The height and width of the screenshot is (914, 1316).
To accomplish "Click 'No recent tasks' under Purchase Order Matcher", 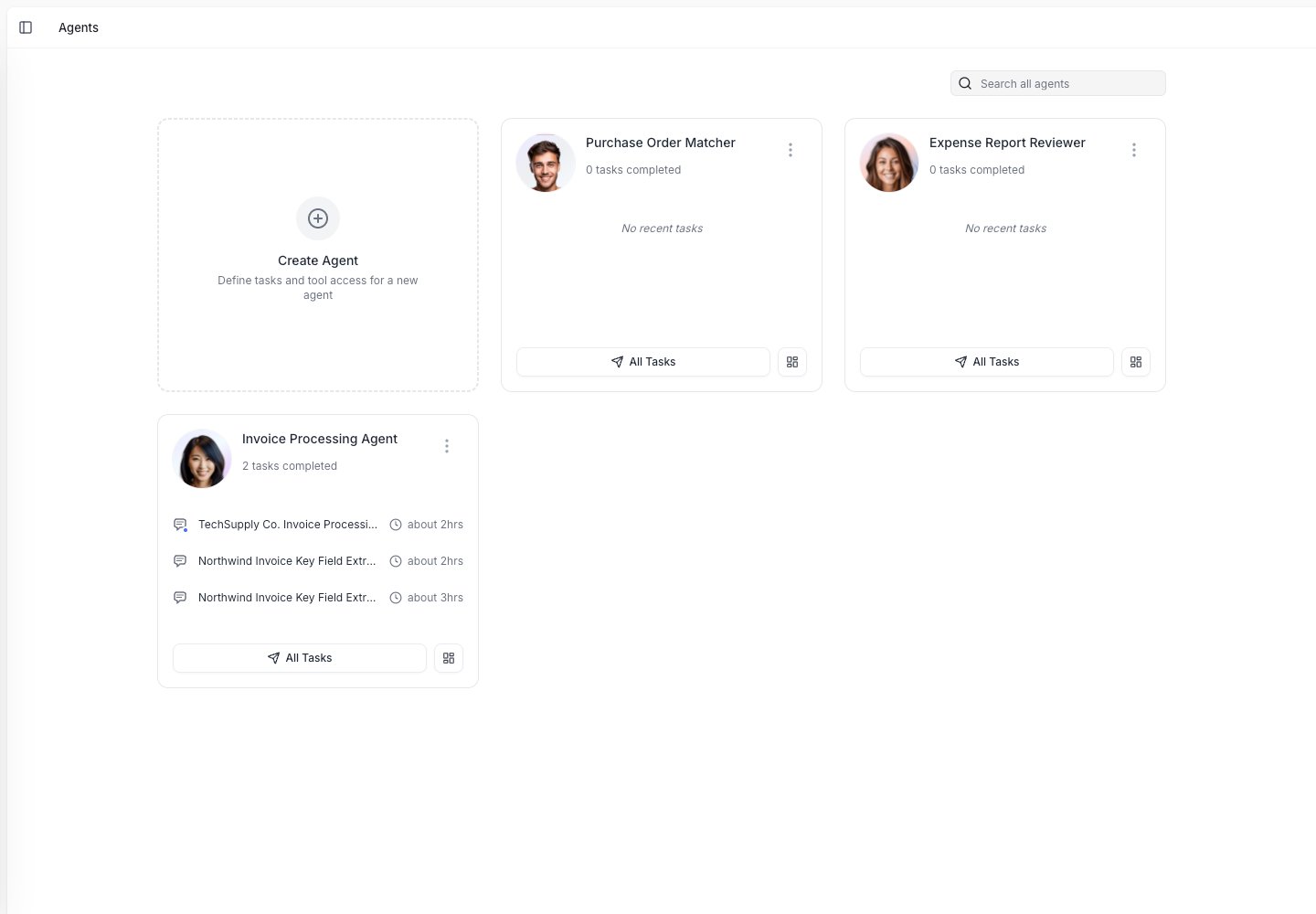I will [663, 228].
